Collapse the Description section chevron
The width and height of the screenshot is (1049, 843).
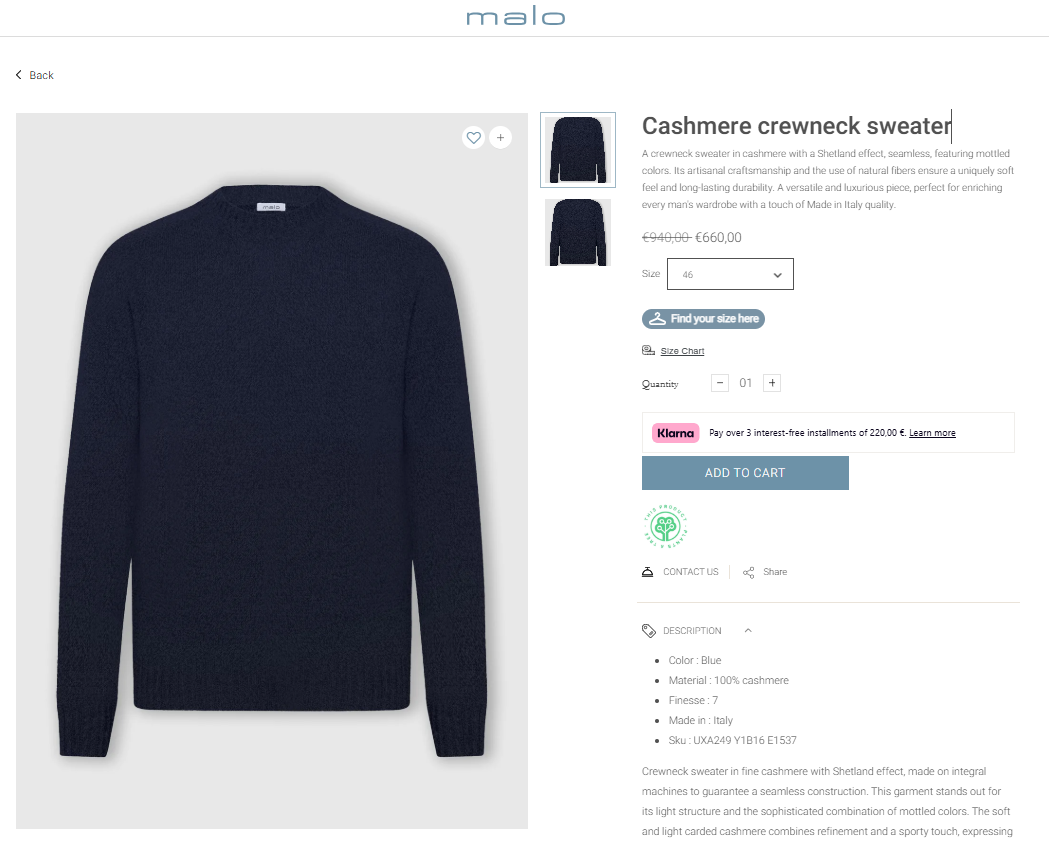point(748,631)
